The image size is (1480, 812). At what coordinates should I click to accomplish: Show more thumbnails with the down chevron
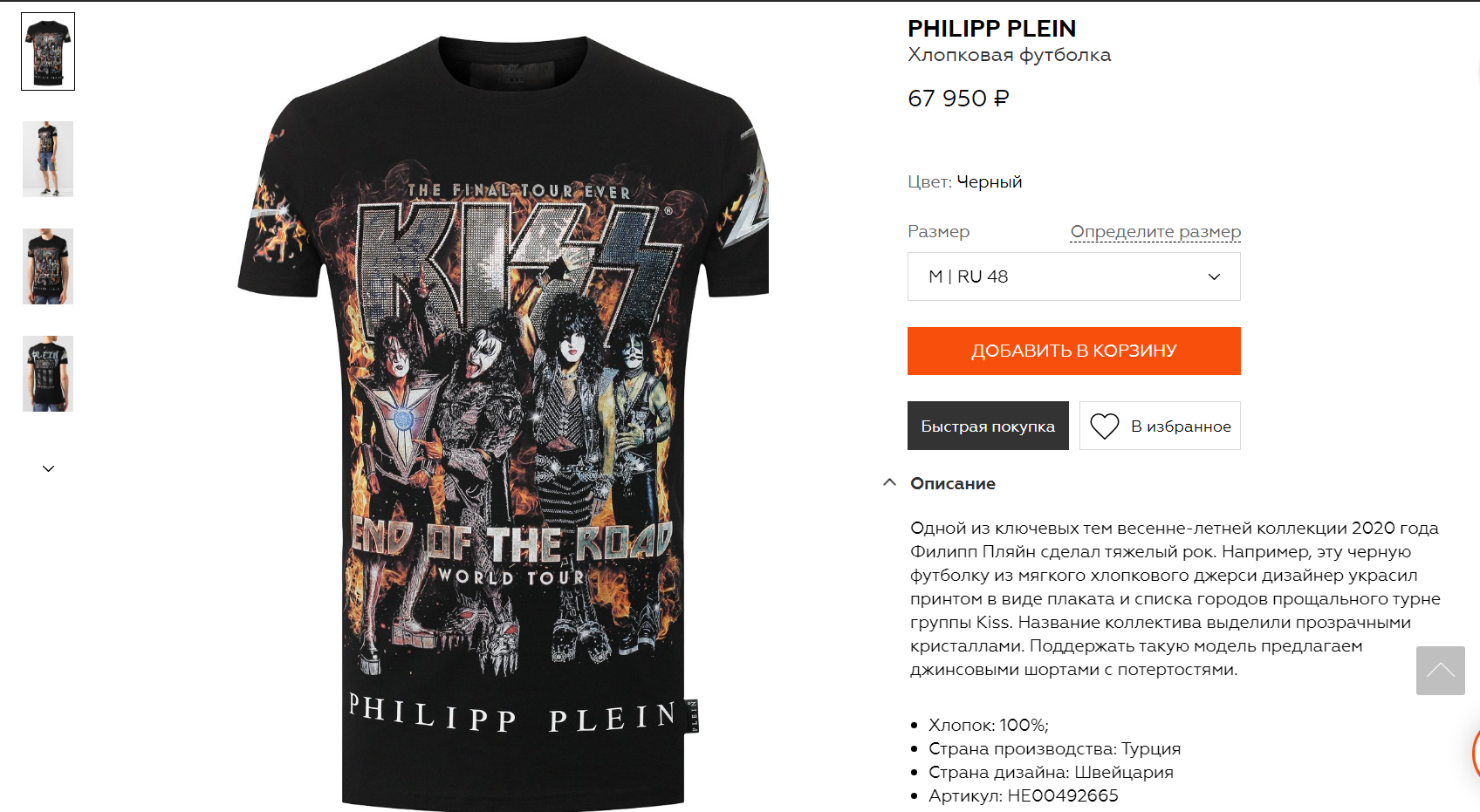48,468
